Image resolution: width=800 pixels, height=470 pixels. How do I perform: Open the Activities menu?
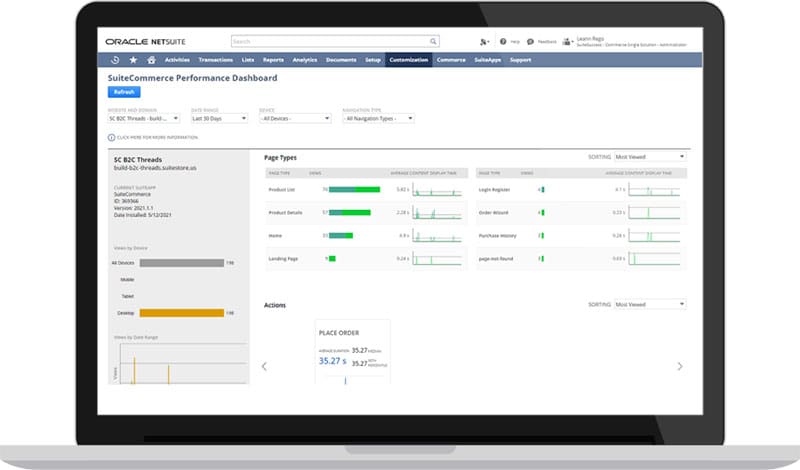click(177, 60)
